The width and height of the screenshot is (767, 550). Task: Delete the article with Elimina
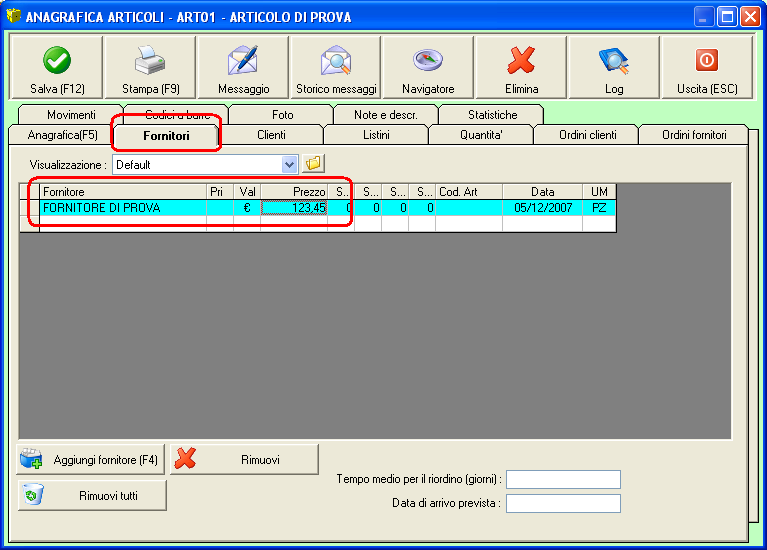click(521, 68)
